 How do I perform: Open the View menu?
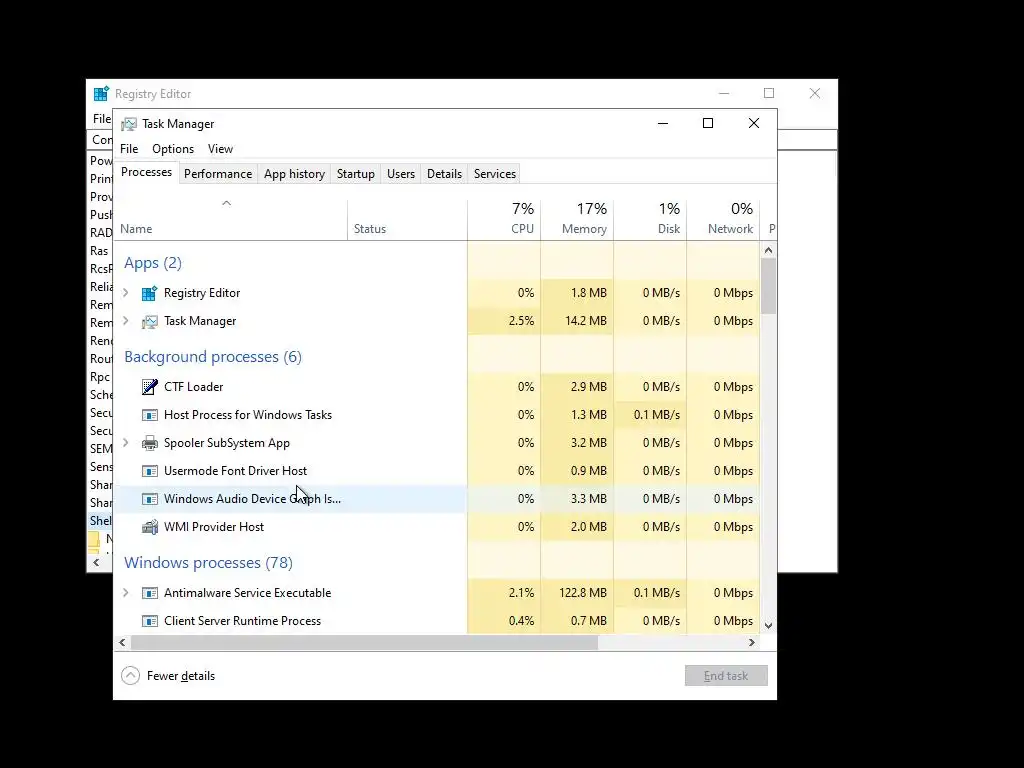tap(220, 149)
